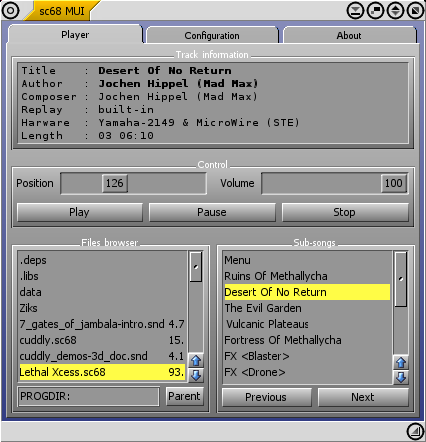Go to the Next sub-song
Screen dimensions: 426x442
click(x=363, y=397)
